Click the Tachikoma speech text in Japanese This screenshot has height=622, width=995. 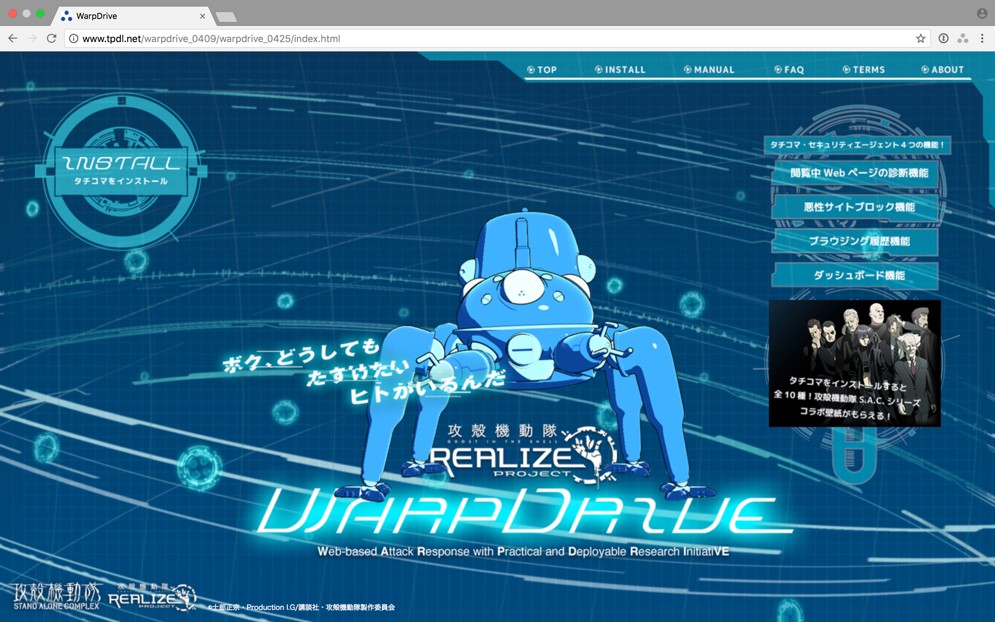coord(365,373)
